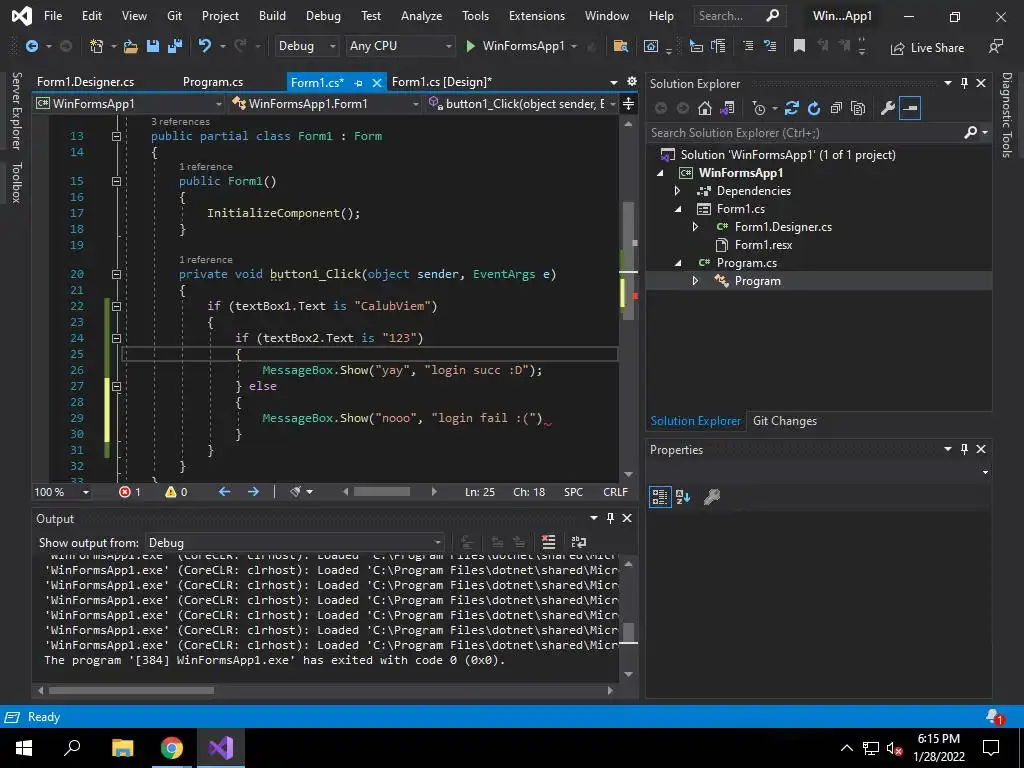The width and height of the screenshot is (1024, 768).
Task: Start debugging with the green play icon
Action: pos(470,46)
